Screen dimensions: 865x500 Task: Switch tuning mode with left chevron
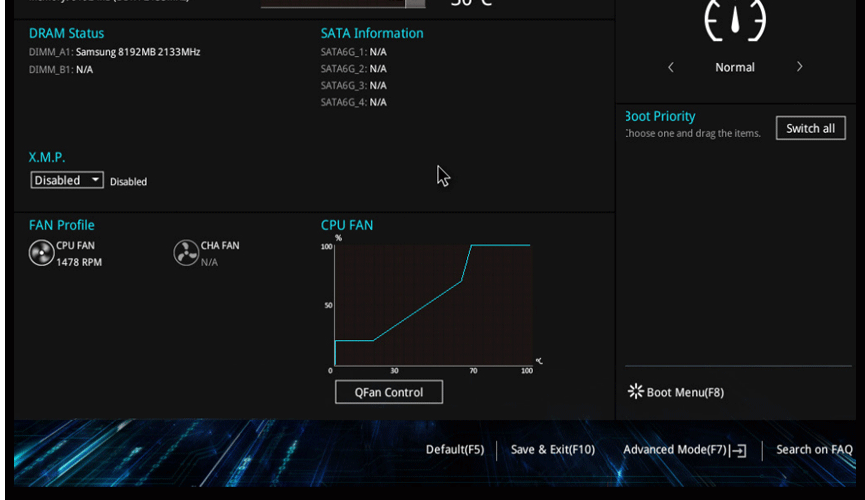[671, 67]
